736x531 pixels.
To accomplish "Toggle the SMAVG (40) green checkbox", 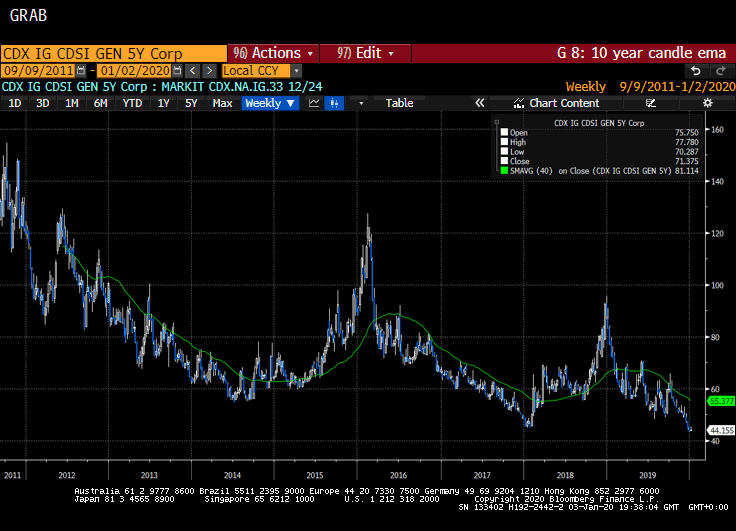I will click(505, 170).
